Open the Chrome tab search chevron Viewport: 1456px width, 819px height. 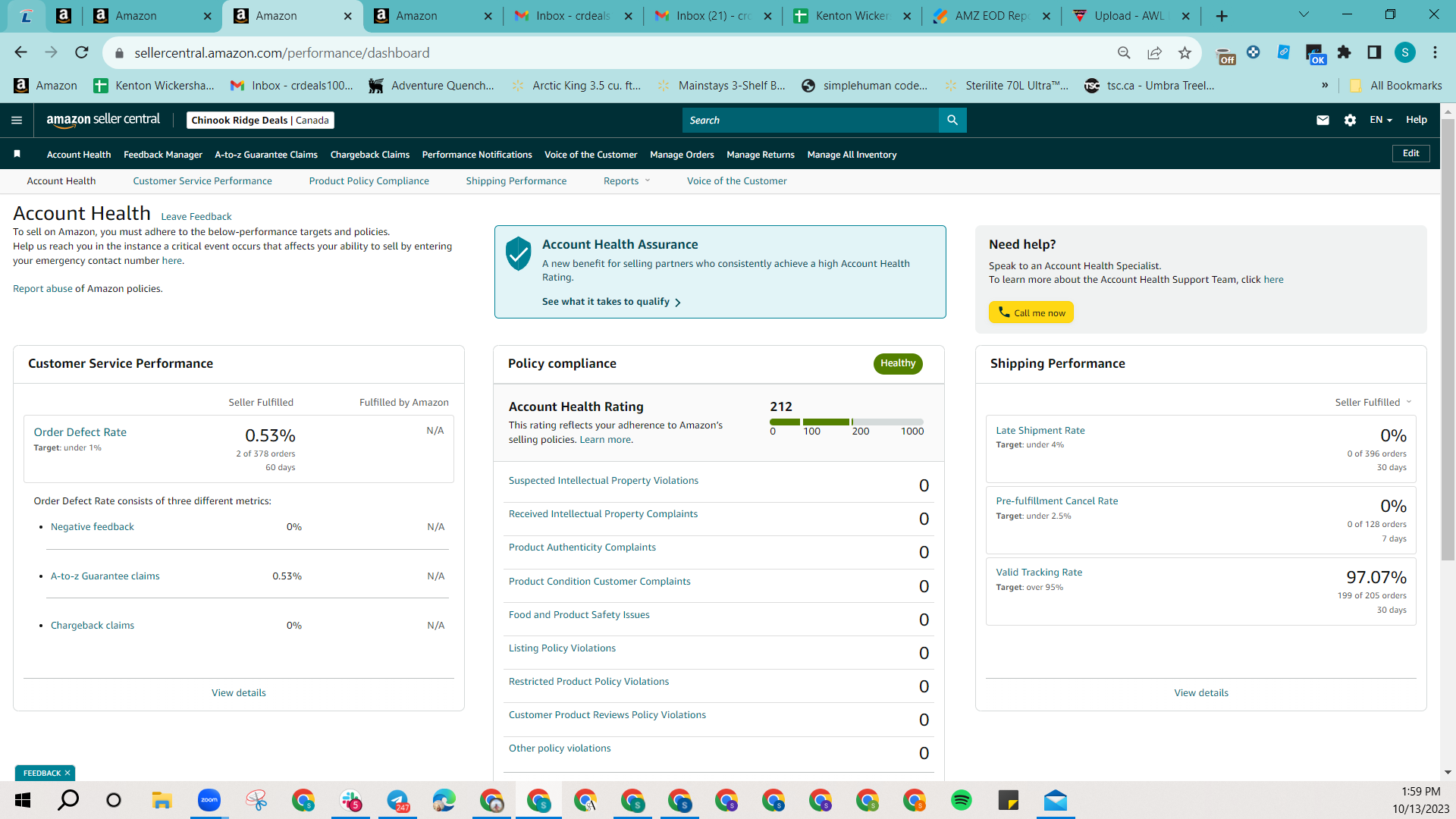[x=1304, y=14]
